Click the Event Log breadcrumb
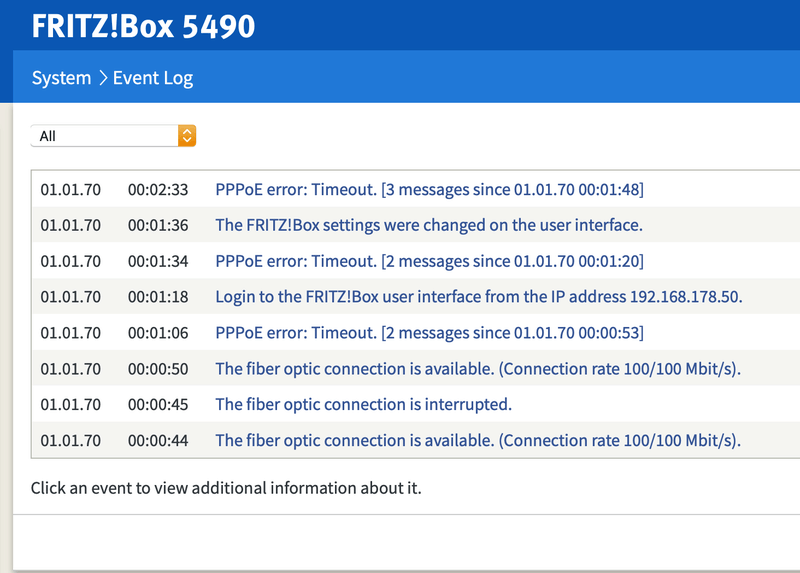 [x=153, y=78]
